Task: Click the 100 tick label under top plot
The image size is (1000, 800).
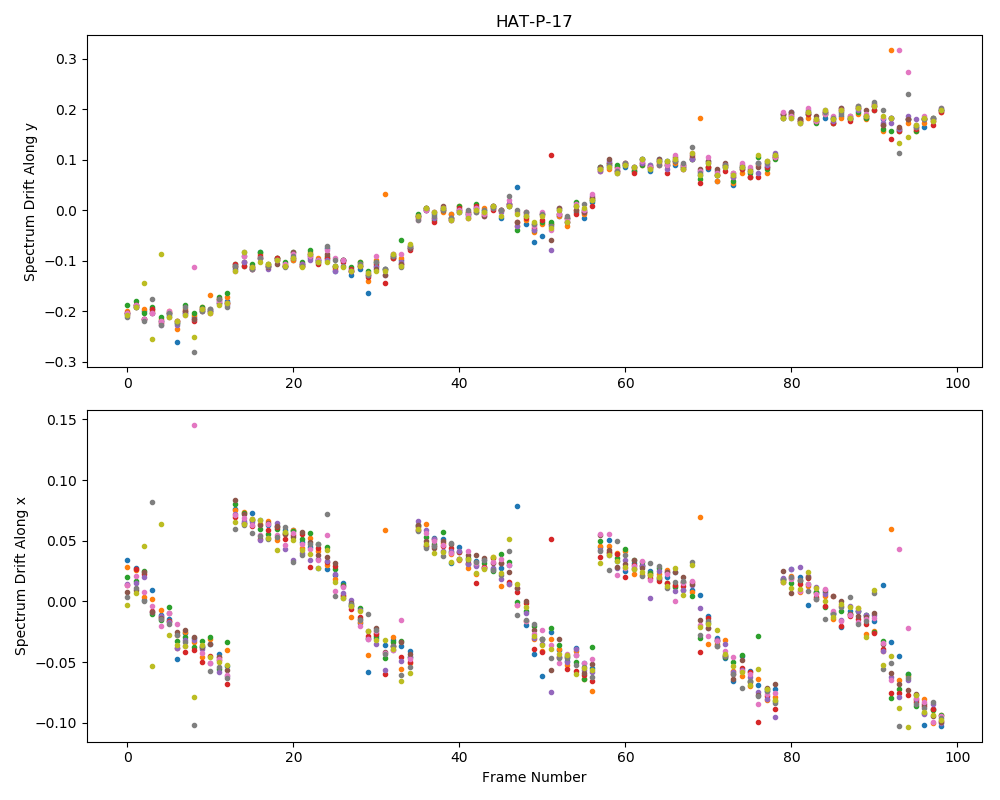Action: click(957, 383)
